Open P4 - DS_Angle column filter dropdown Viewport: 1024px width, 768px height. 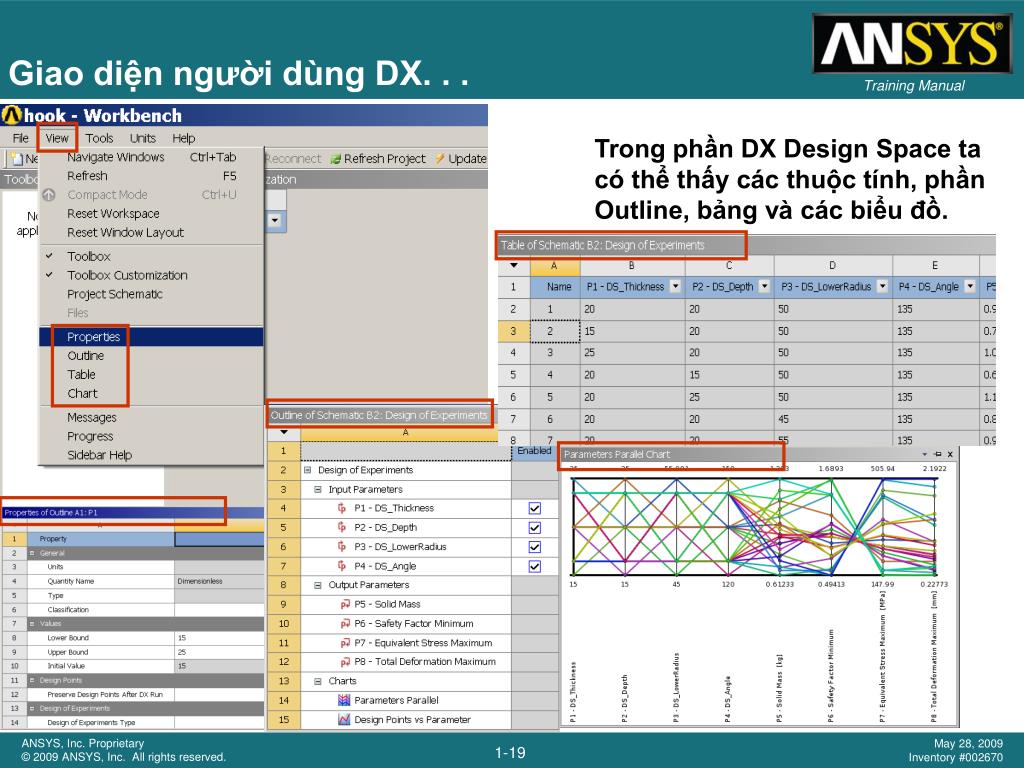(970, 286)
